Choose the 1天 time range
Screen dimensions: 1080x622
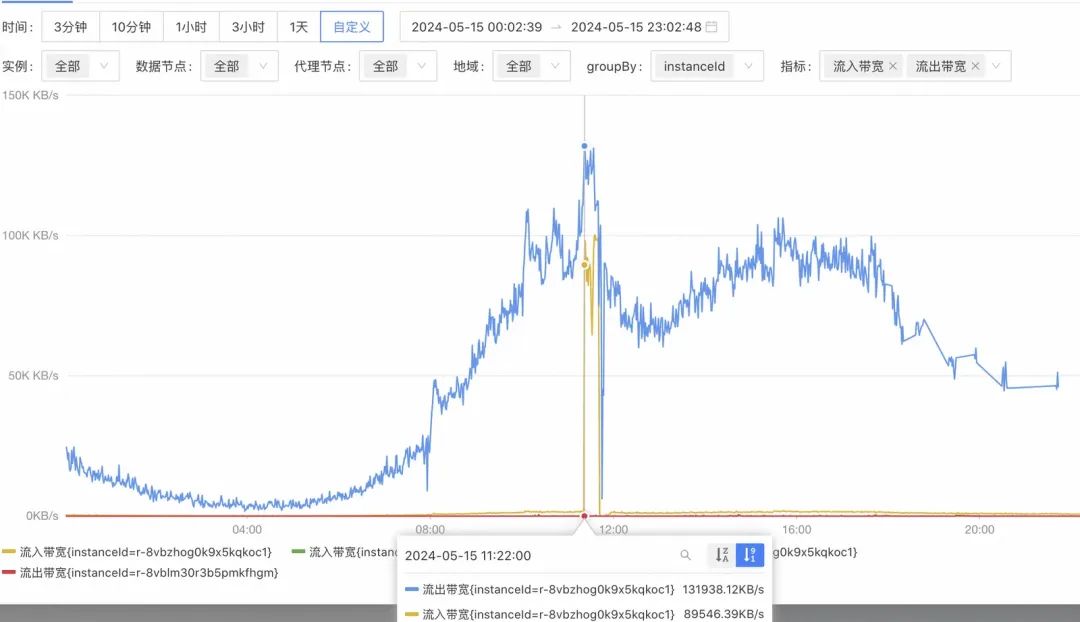(298, 27)
